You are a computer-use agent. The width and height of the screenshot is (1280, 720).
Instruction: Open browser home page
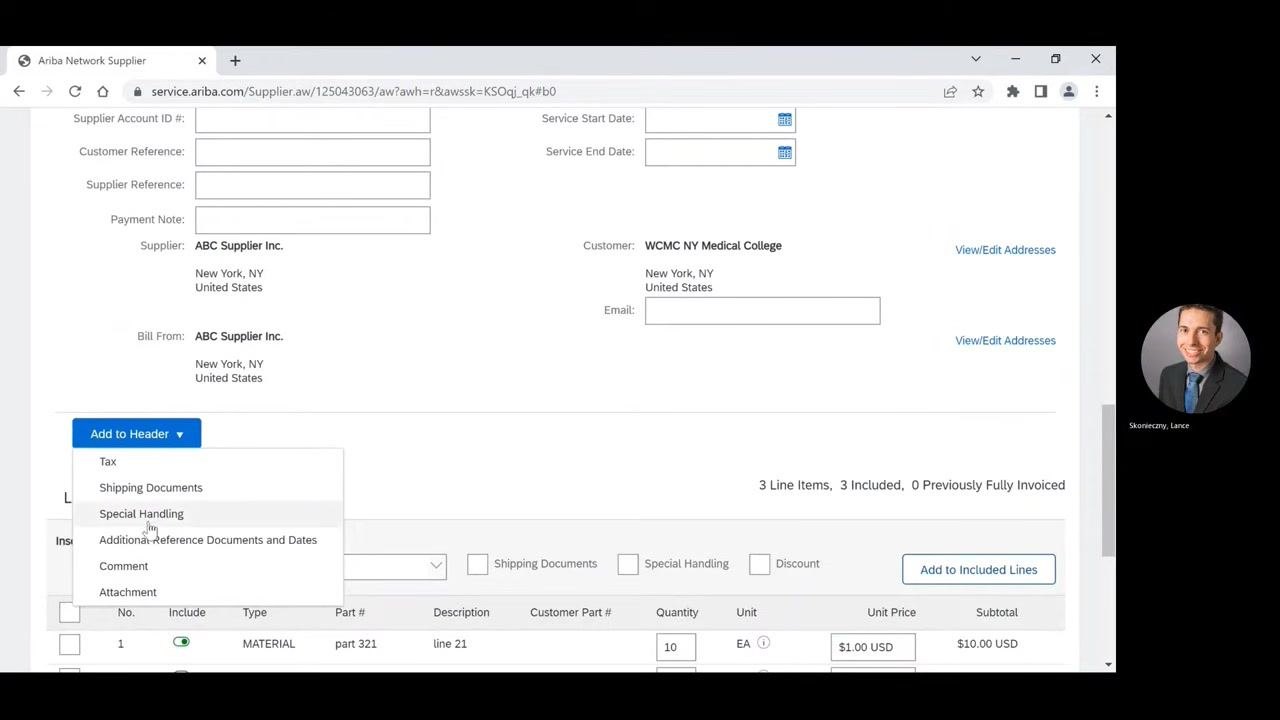pyautogui.click(x=102, y=91)
